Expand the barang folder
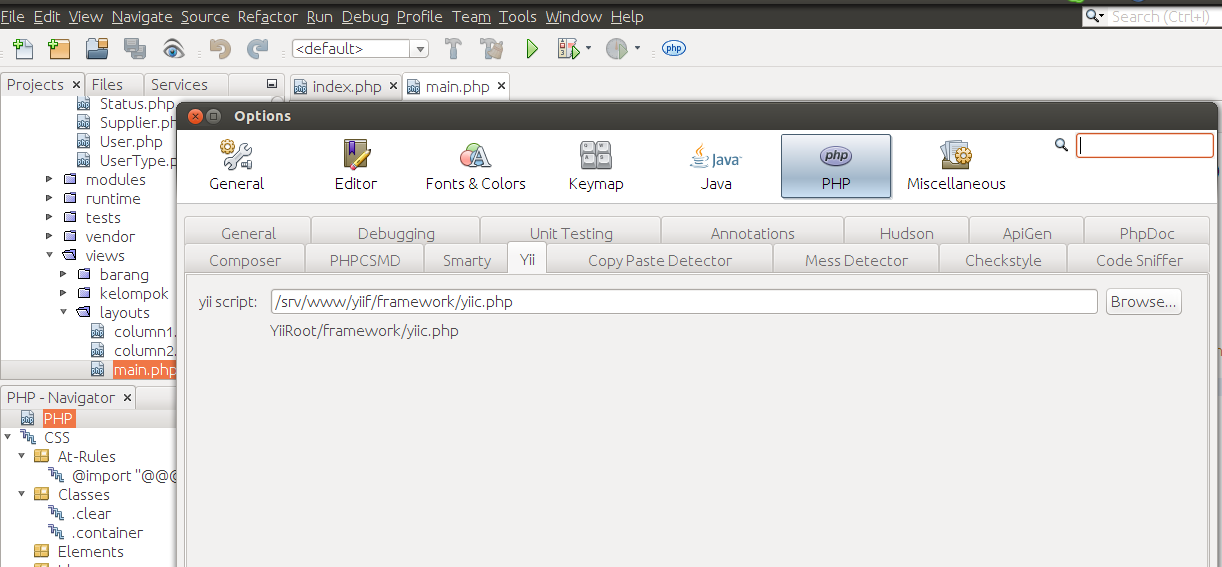This screenshot has height=567, width=1222. pyautogui.click(x=64, y=274)
